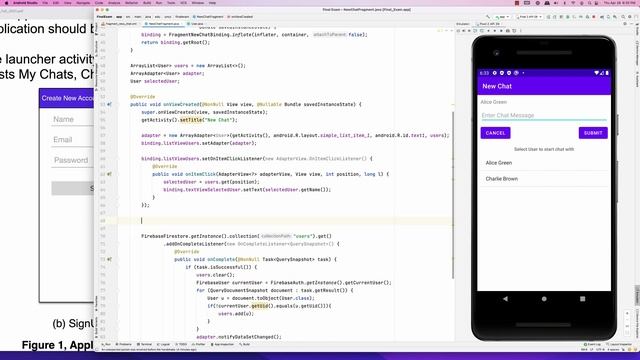This screenshot has height=360, width=640.
Task: Select Charlie Brown in the user list
Action: 544,179
